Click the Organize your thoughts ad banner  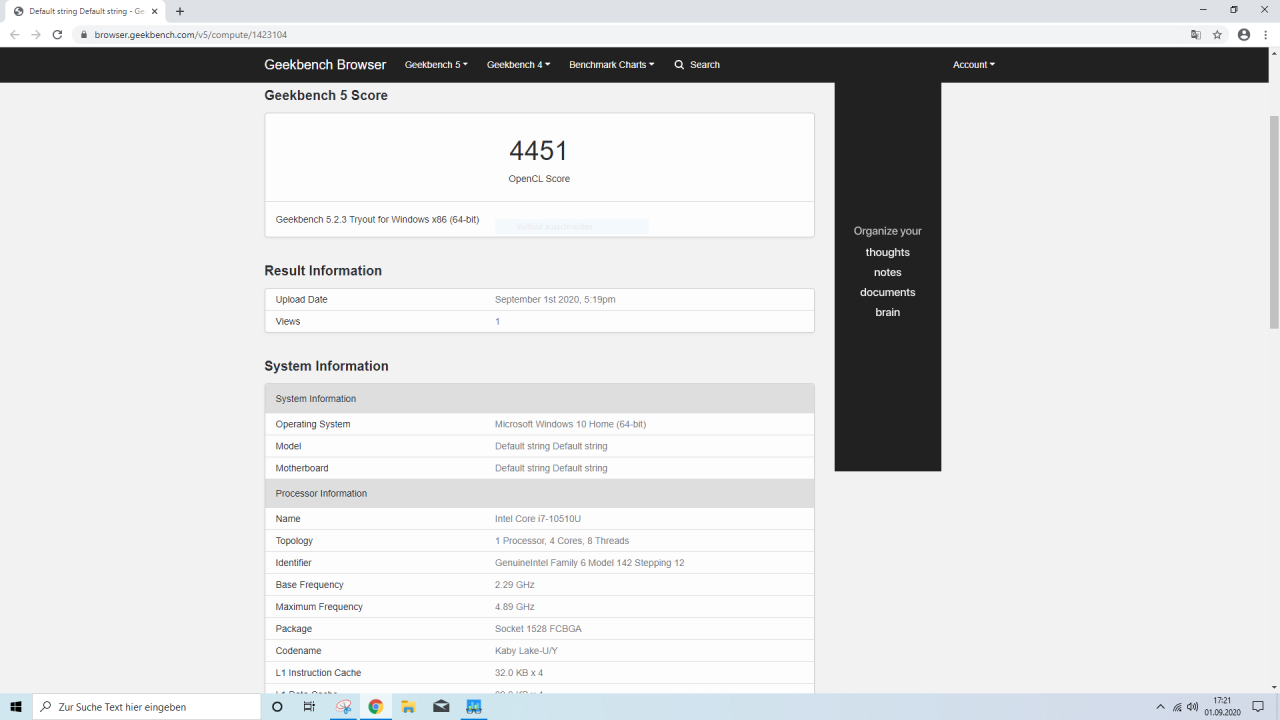888,276
